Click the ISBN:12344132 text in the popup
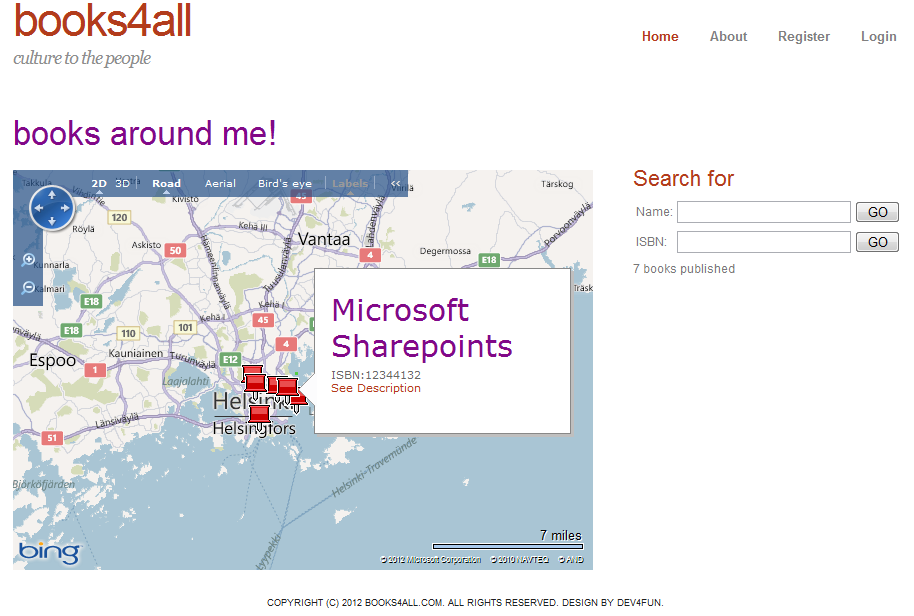This screenshot has width=914, height=616. [x=376, y=375]
